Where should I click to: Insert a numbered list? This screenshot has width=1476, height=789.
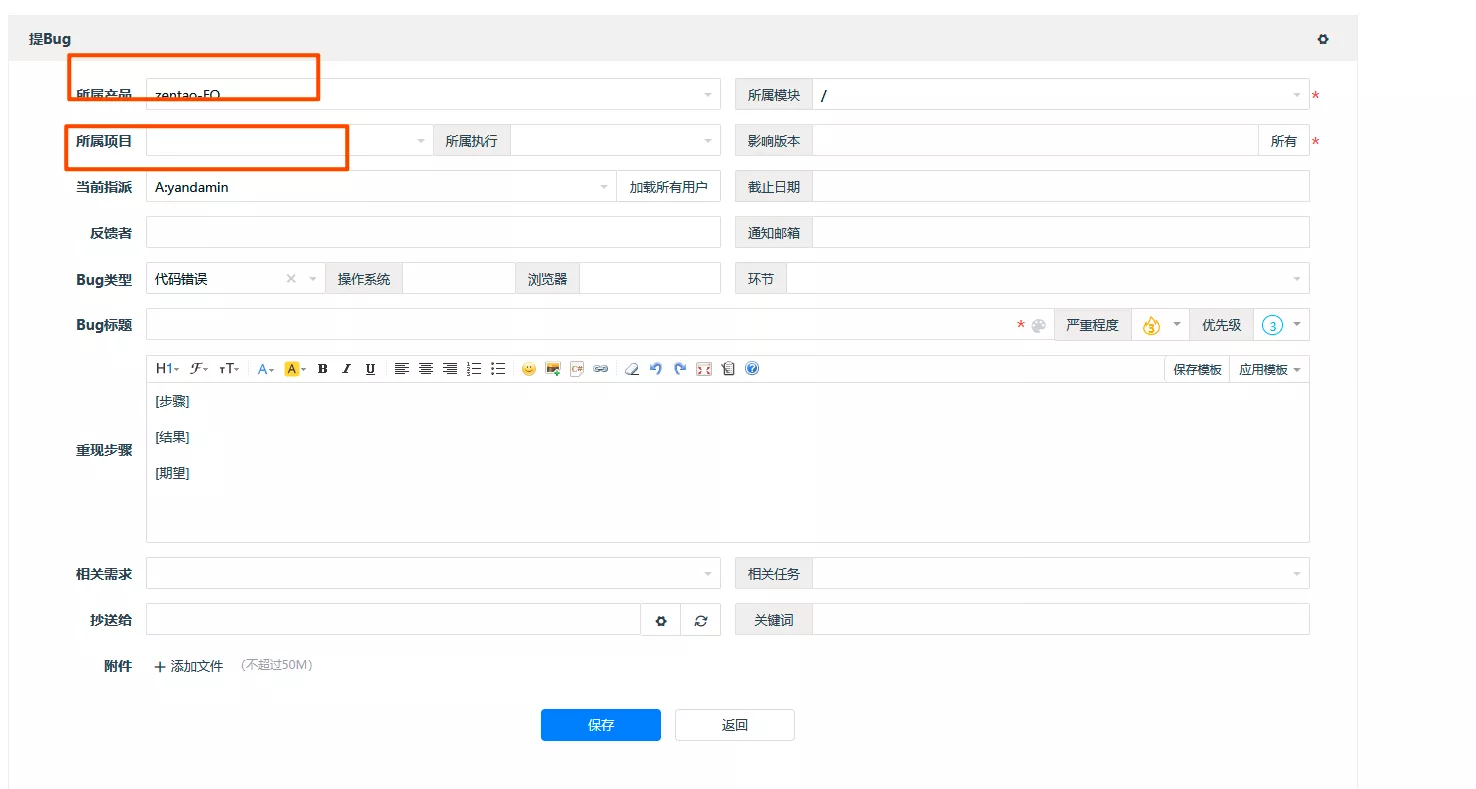(x=474, y=369)
